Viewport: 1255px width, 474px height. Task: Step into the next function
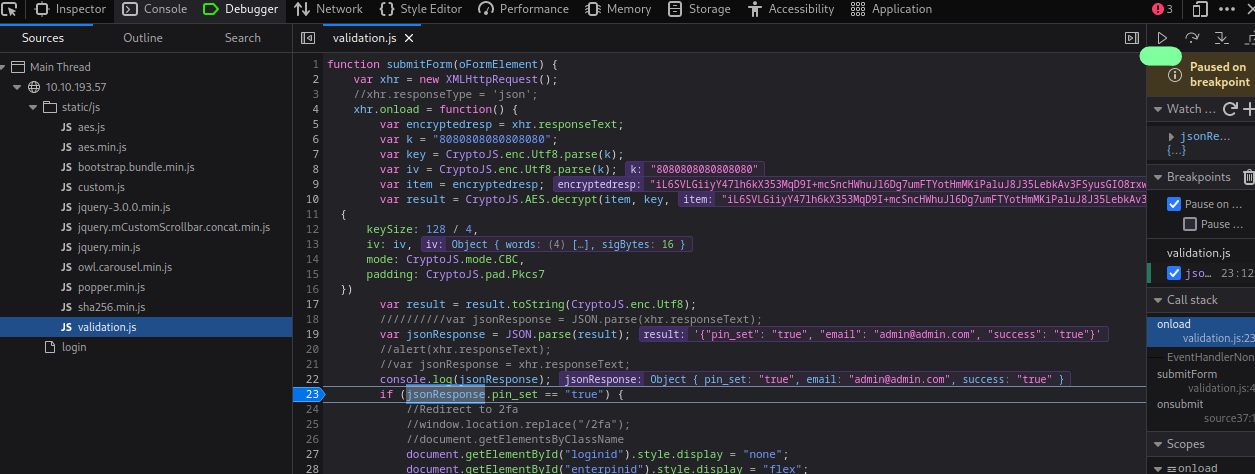[x=1221, y=38]
